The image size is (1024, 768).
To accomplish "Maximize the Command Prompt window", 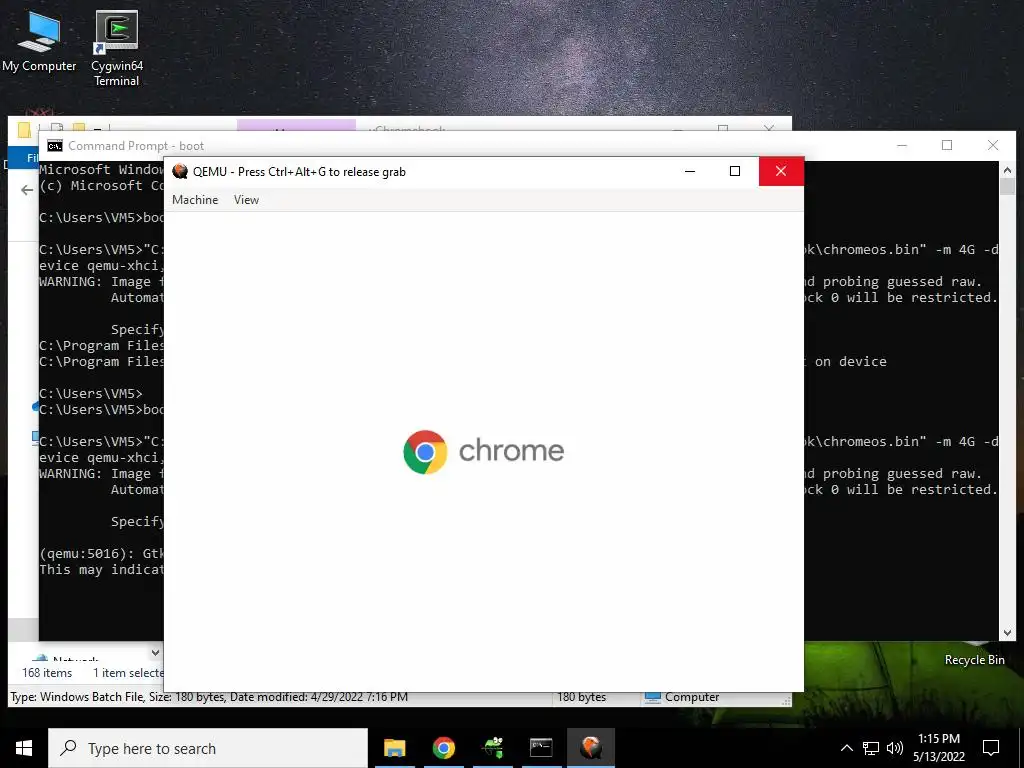I will point(947,145).
